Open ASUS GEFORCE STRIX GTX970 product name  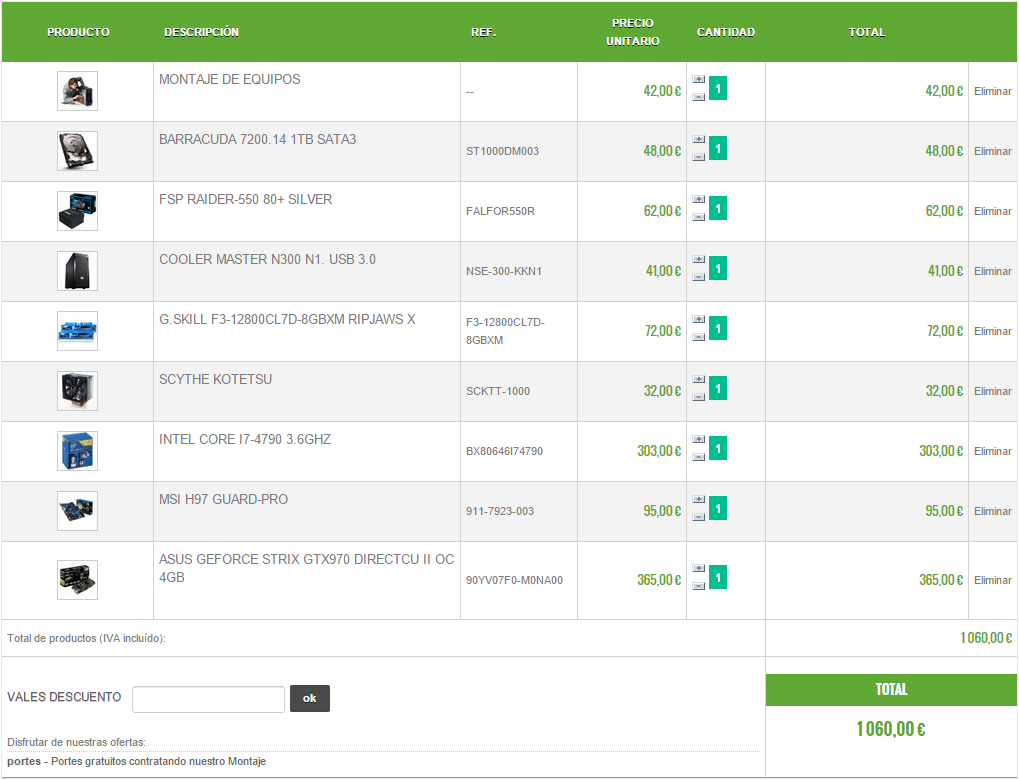tap(306, 568)
